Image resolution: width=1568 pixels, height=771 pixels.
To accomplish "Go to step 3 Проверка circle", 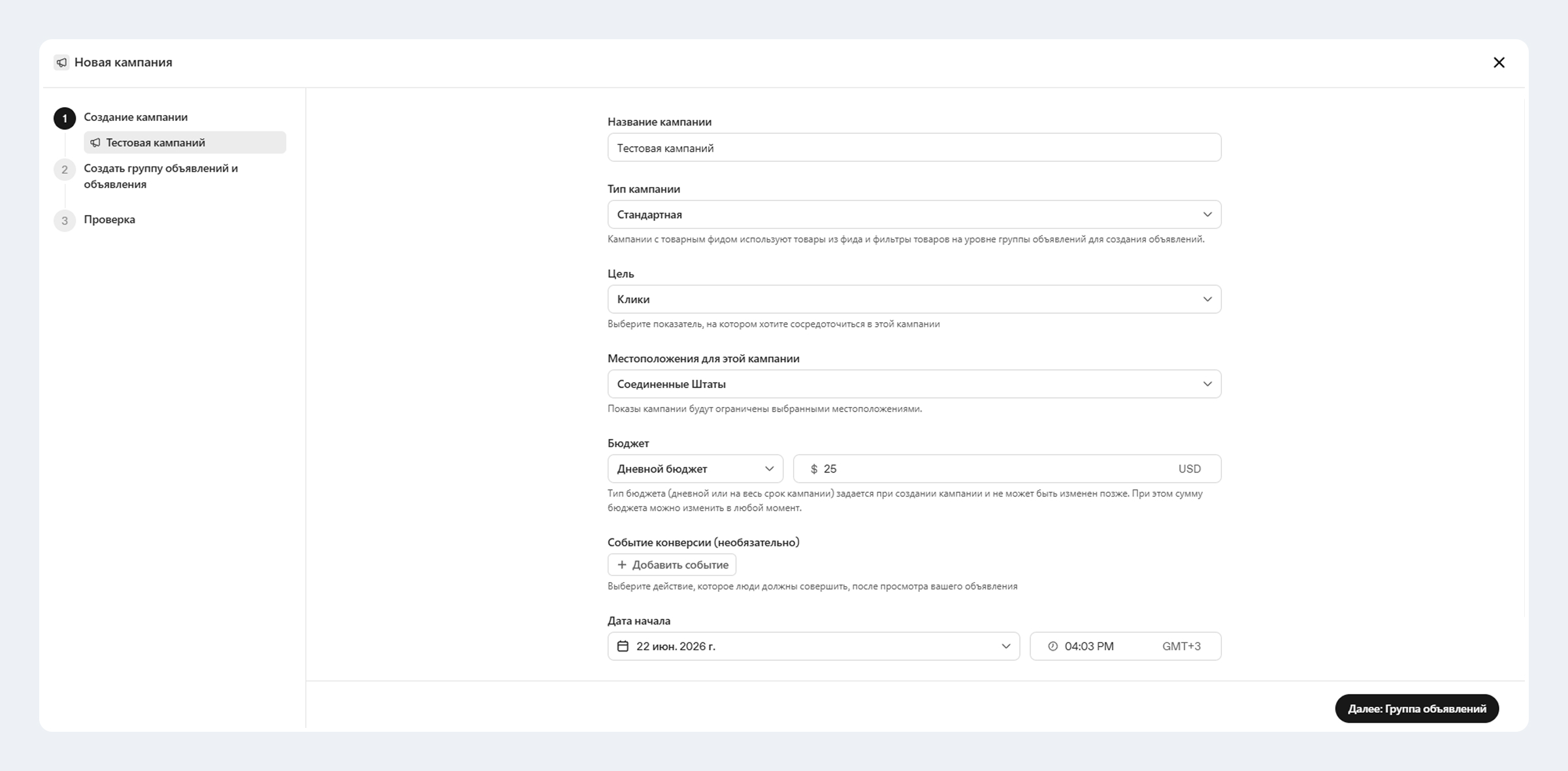I will click(x=65, y=221).
